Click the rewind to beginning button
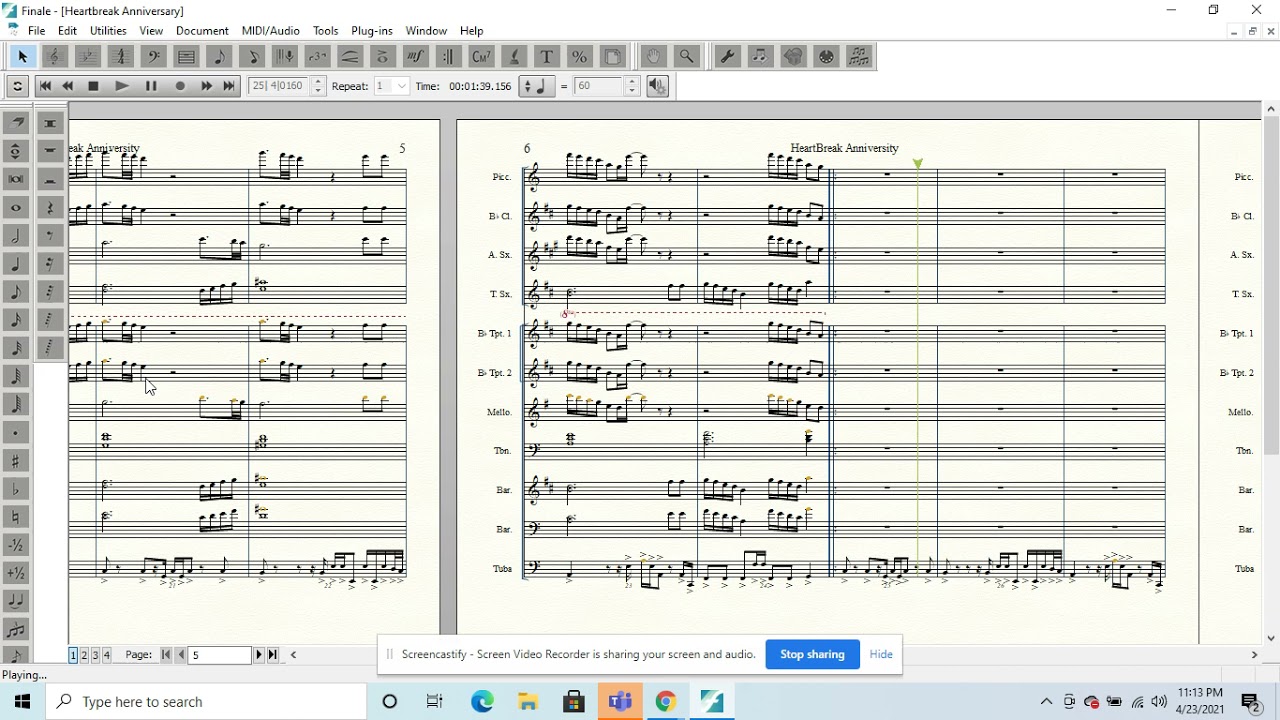The image size is (1280, 720). point(45,86)
